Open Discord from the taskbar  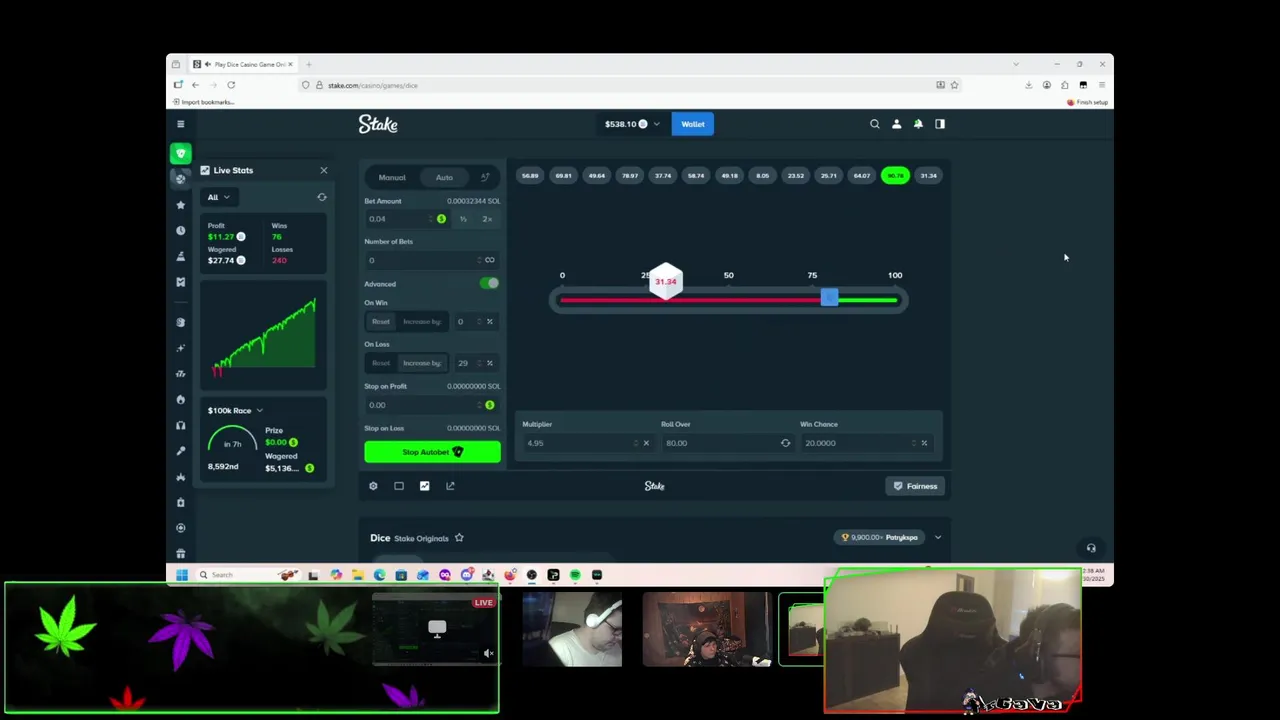[x=467, y=575]
